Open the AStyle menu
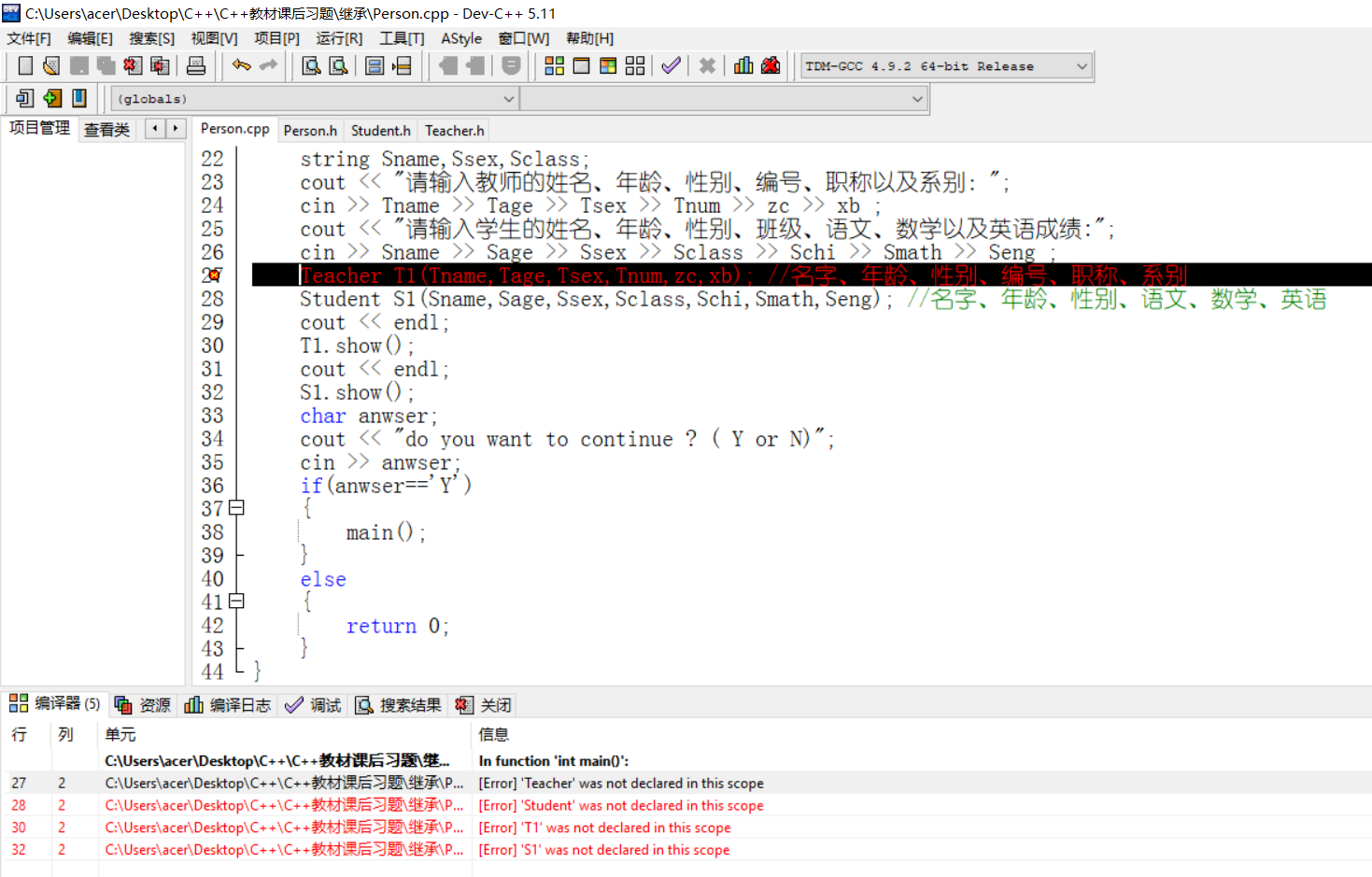Viewport: 1372px width, 877px height. click(461, 38)
